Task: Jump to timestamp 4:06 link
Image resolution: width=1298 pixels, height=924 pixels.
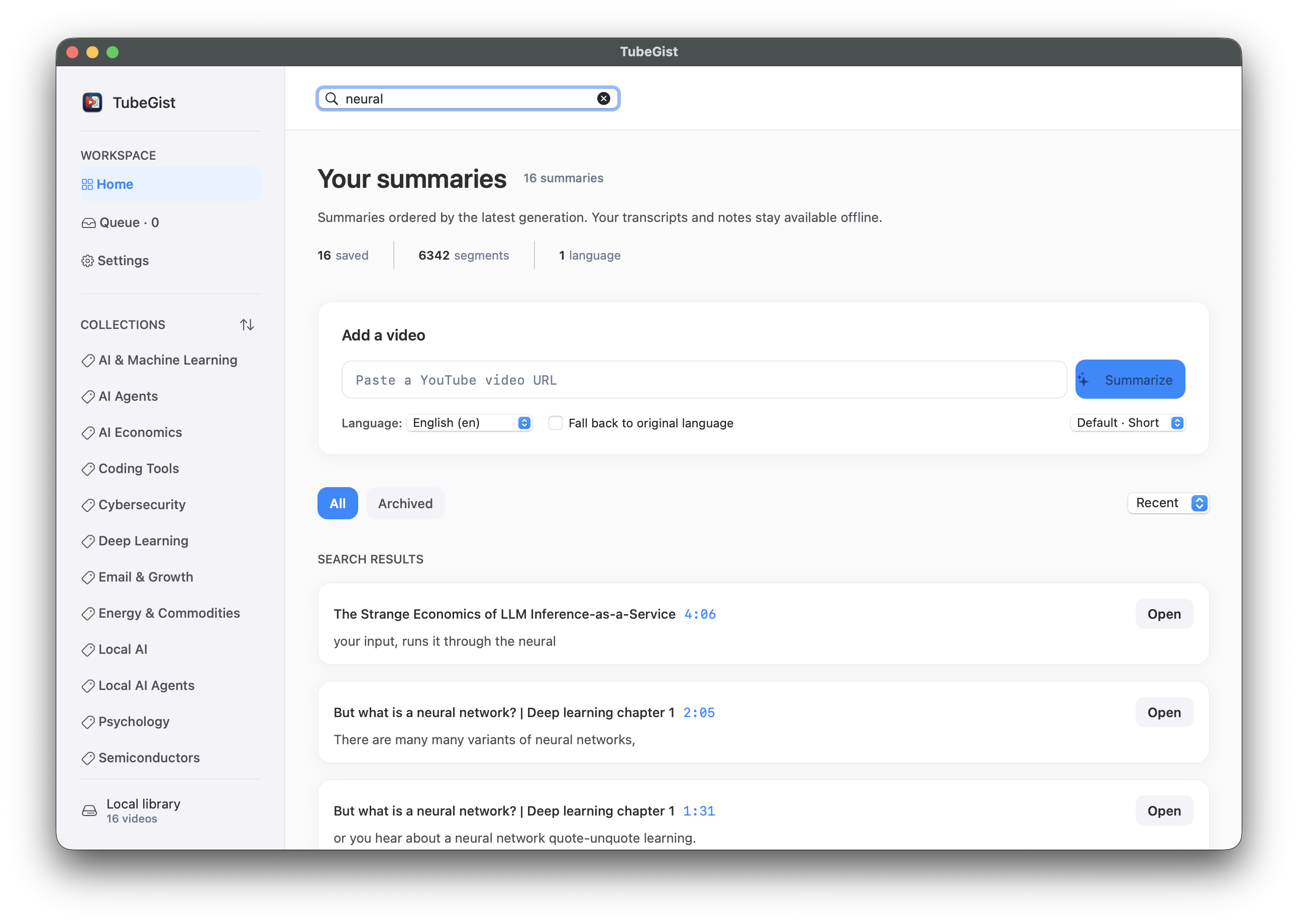Action: (x=699, y=614)
